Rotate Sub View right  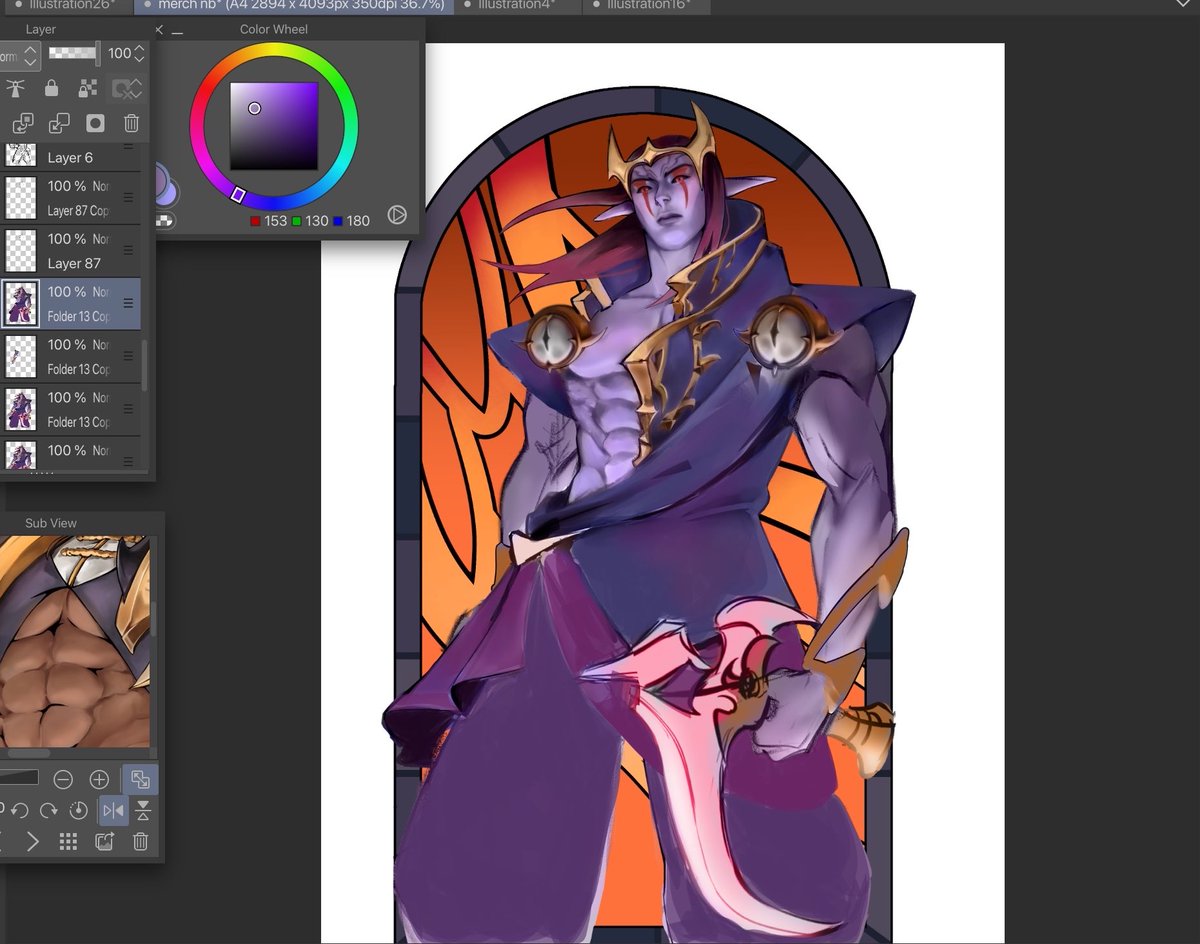click(x=48, y=811)
